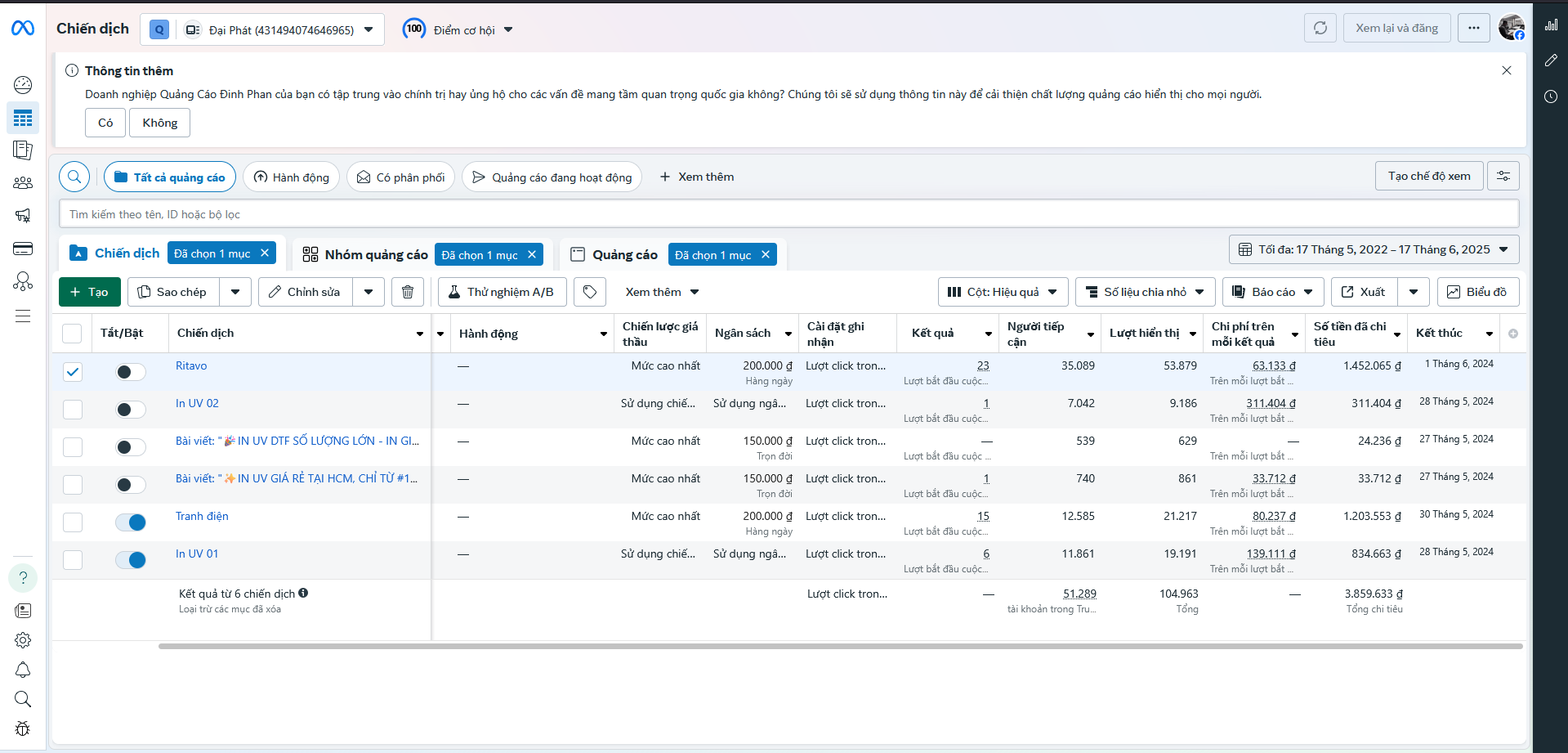Check the In UV 01 campaign checkbox

(73, 560)
